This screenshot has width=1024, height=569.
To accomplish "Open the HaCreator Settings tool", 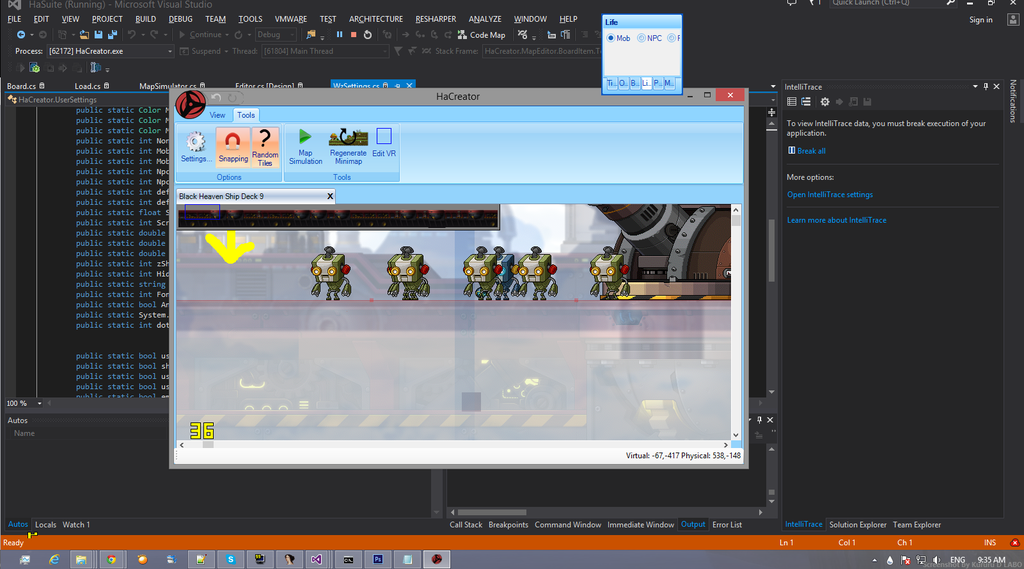I will click(x=195, y=146).
